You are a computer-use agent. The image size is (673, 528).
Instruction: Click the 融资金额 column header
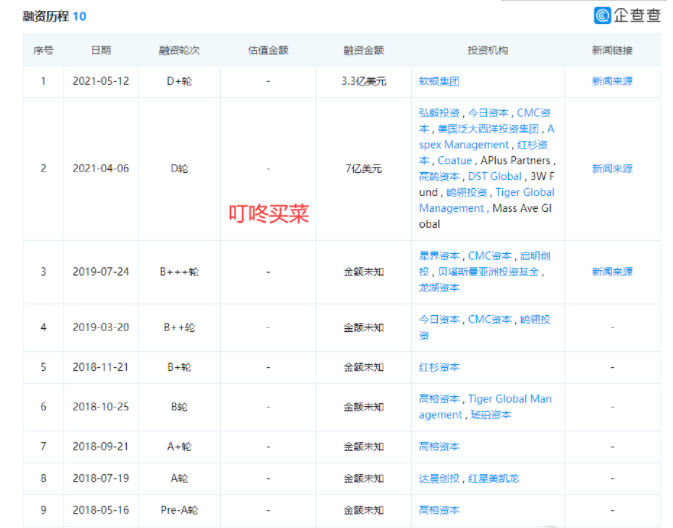[x=364, y=50]
